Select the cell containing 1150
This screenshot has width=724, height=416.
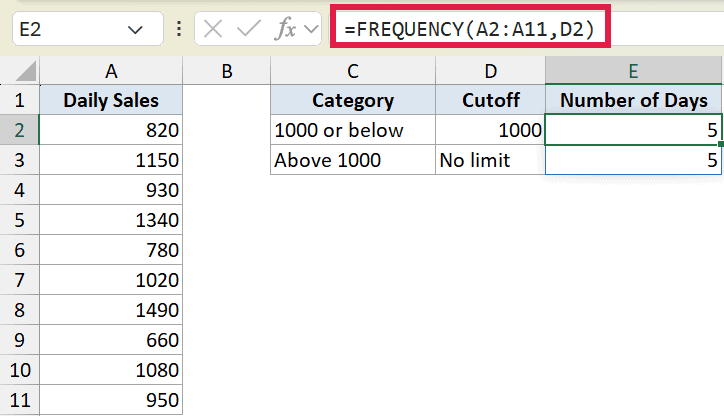111,160
